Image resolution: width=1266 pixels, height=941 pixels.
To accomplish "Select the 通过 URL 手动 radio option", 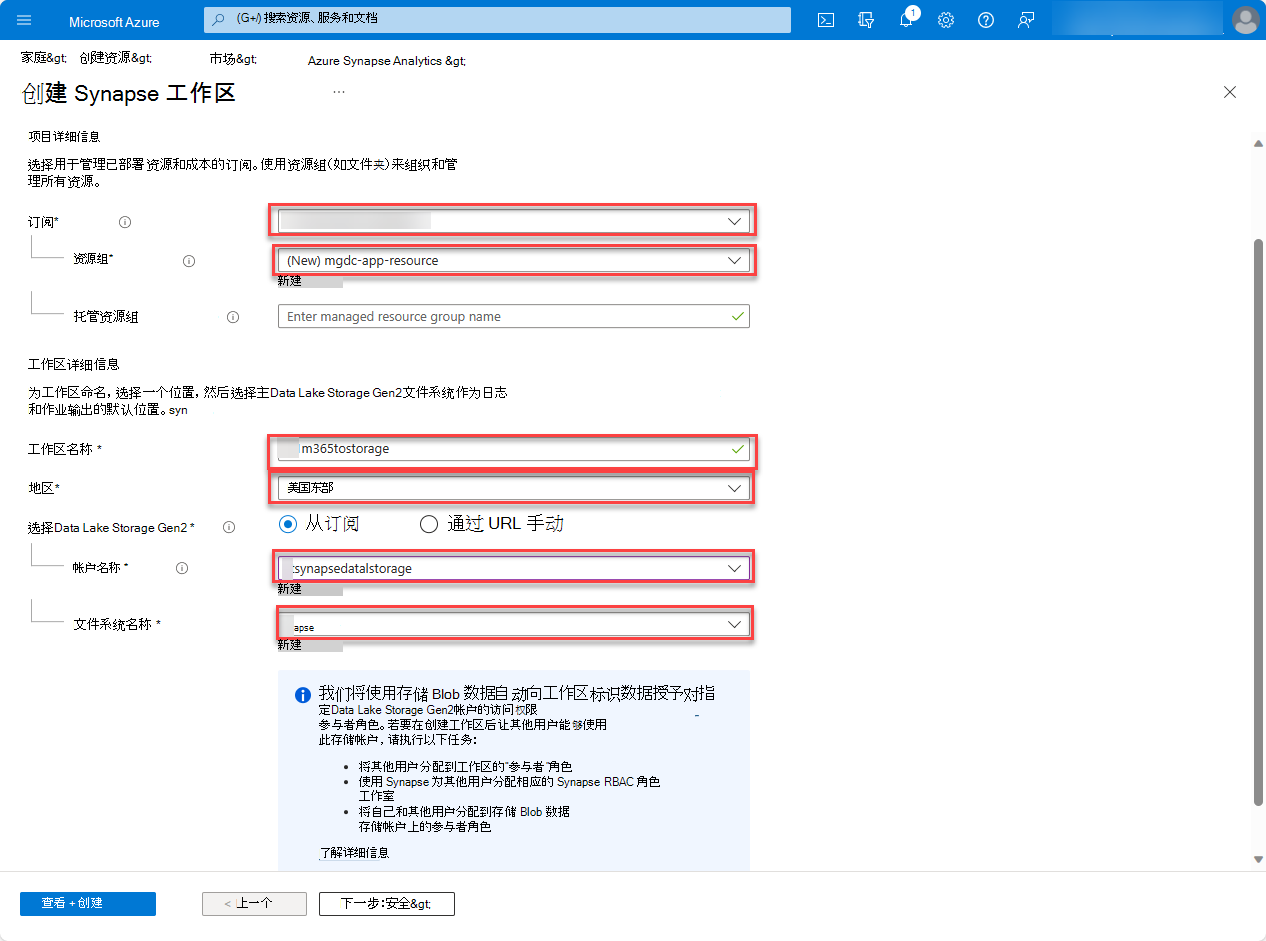I will tap(429, 524).
